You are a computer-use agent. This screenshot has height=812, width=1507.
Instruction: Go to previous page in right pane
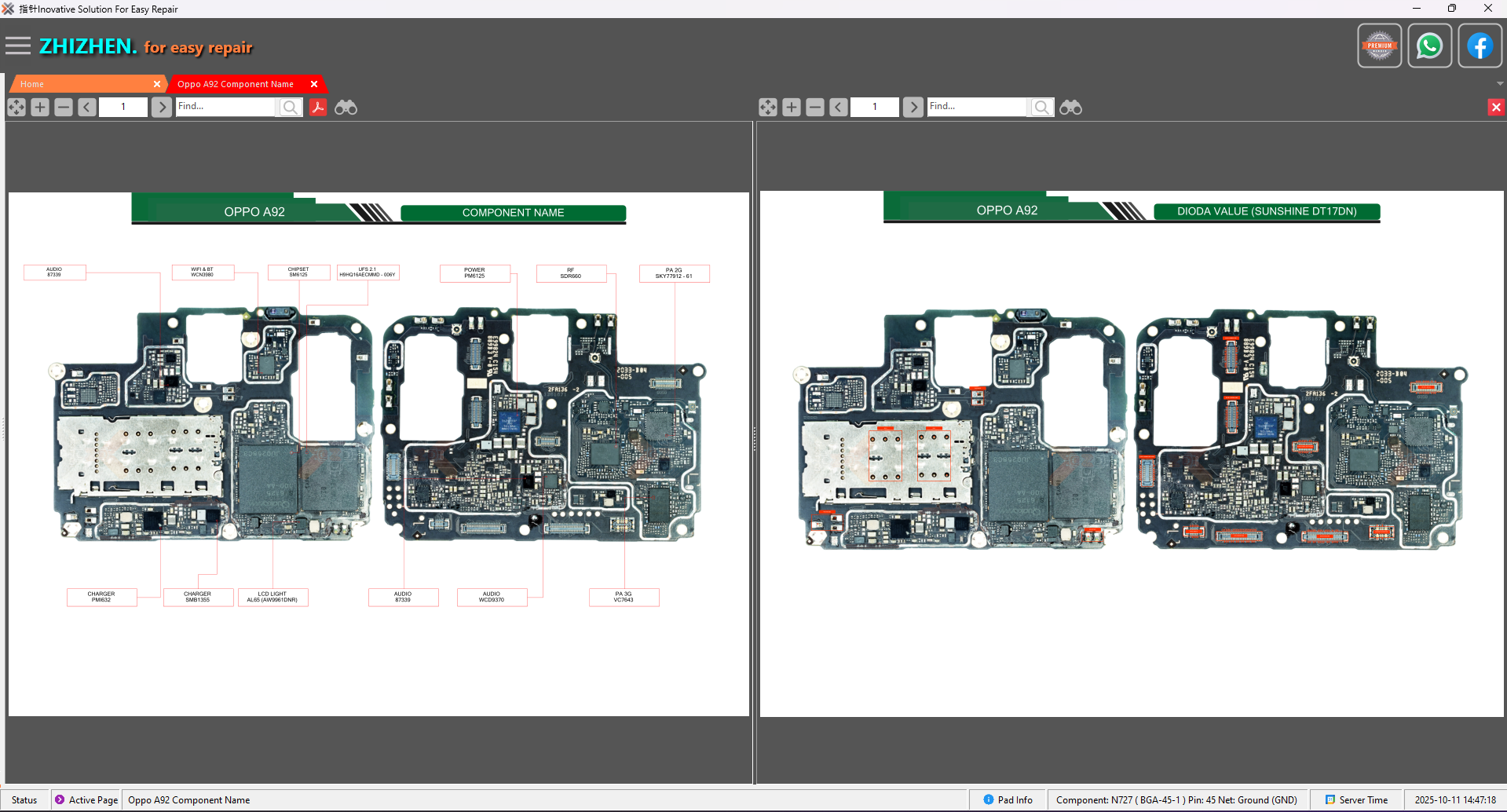(839, 107)
